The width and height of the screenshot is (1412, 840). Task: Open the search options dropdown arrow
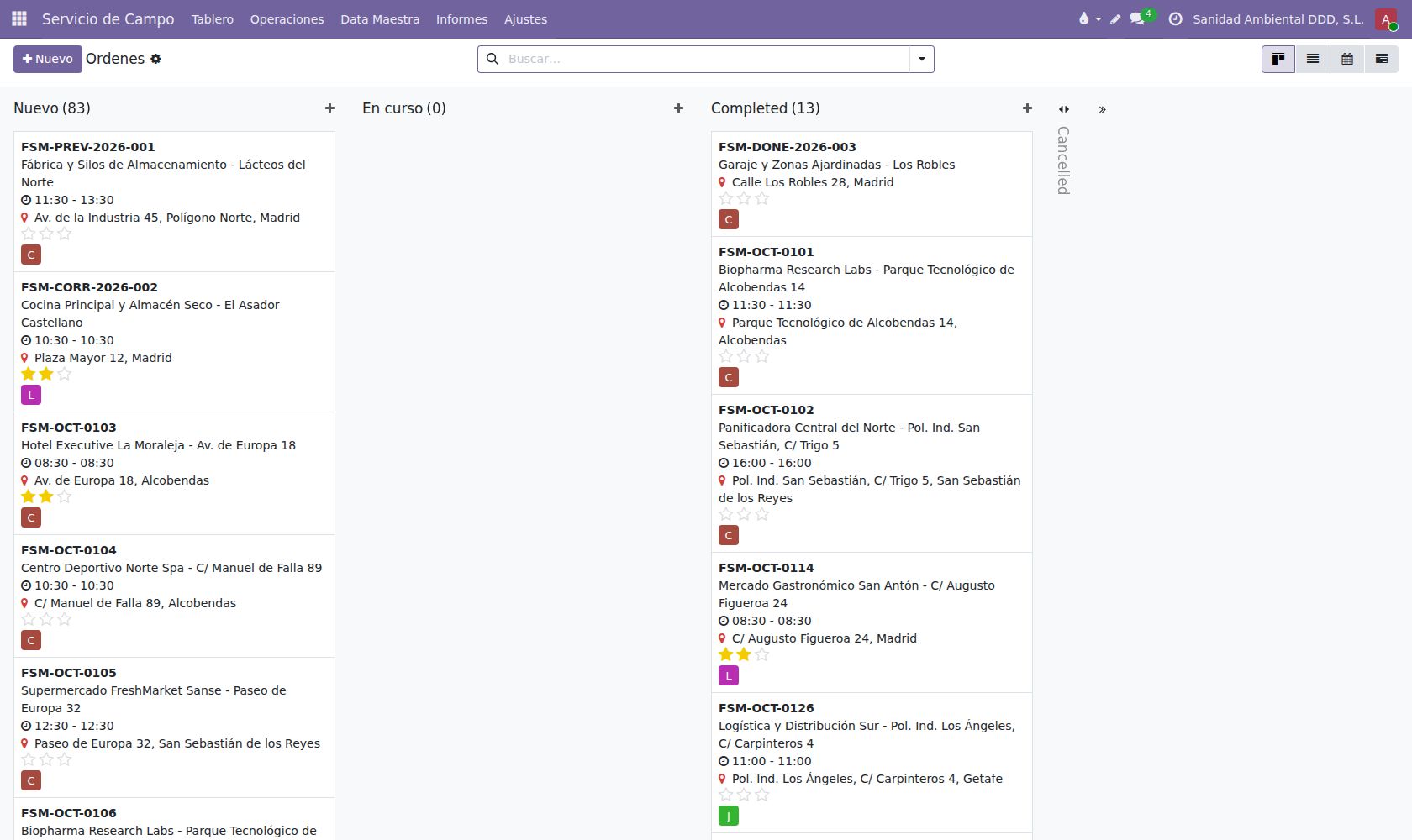pos(922,59)
